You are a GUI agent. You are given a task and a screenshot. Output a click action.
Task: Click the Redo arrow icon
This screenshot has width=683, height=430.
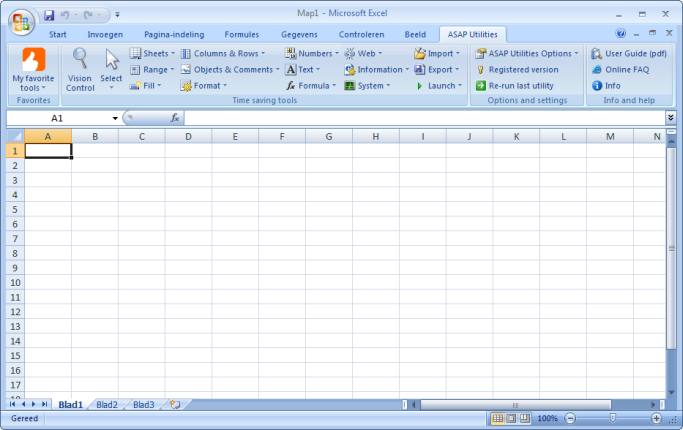88,15
